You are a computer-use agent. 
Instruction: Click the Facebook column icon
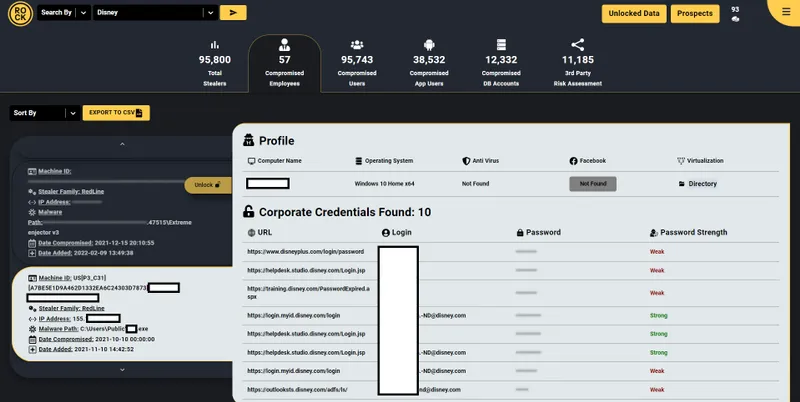click(573, 161)
